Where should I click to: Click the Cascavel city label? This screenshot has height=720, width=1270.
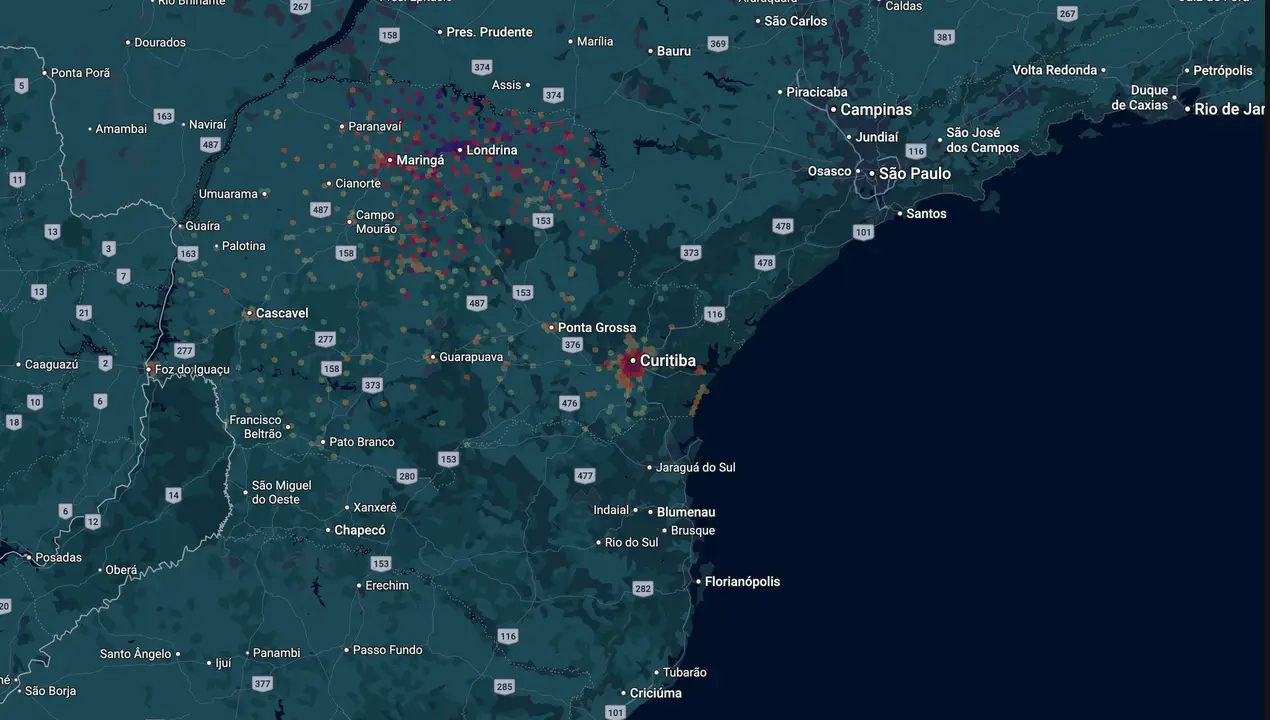[x=282, y=314]
